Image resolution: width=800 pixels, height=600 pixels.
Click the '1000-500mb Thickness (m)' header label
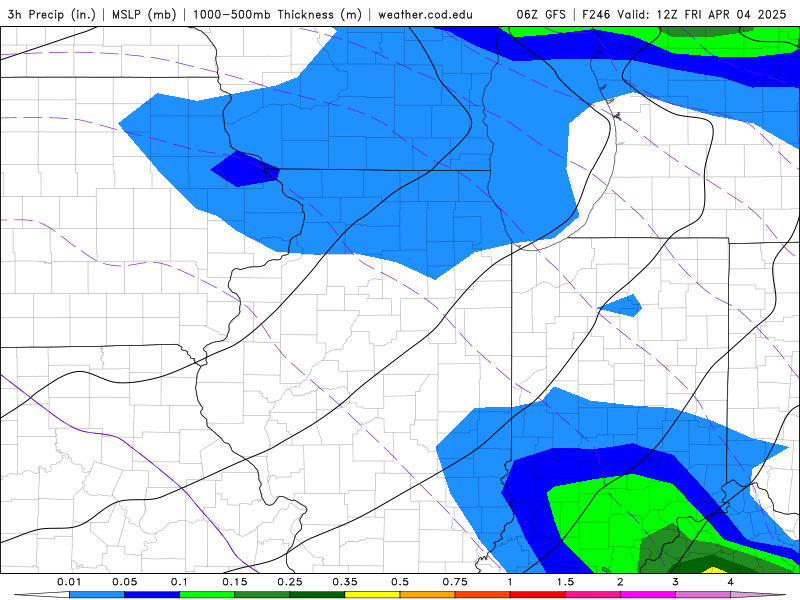click(277, 14)
